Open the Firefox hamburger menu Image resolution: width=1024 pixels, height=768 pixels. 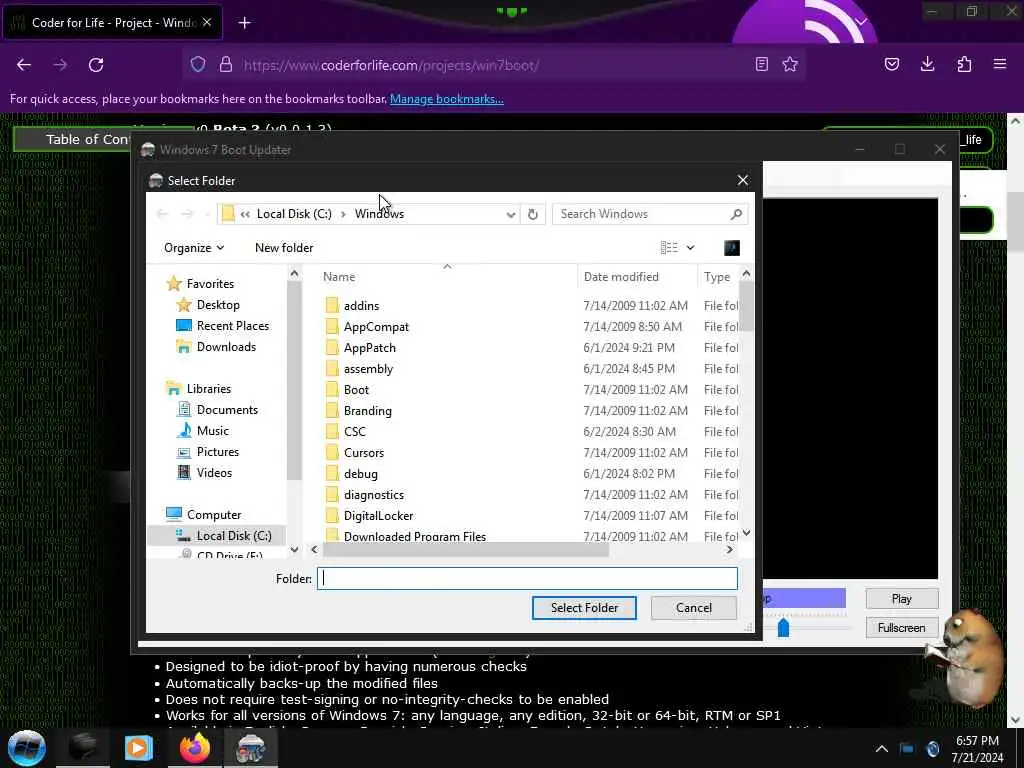(1000, 64)
